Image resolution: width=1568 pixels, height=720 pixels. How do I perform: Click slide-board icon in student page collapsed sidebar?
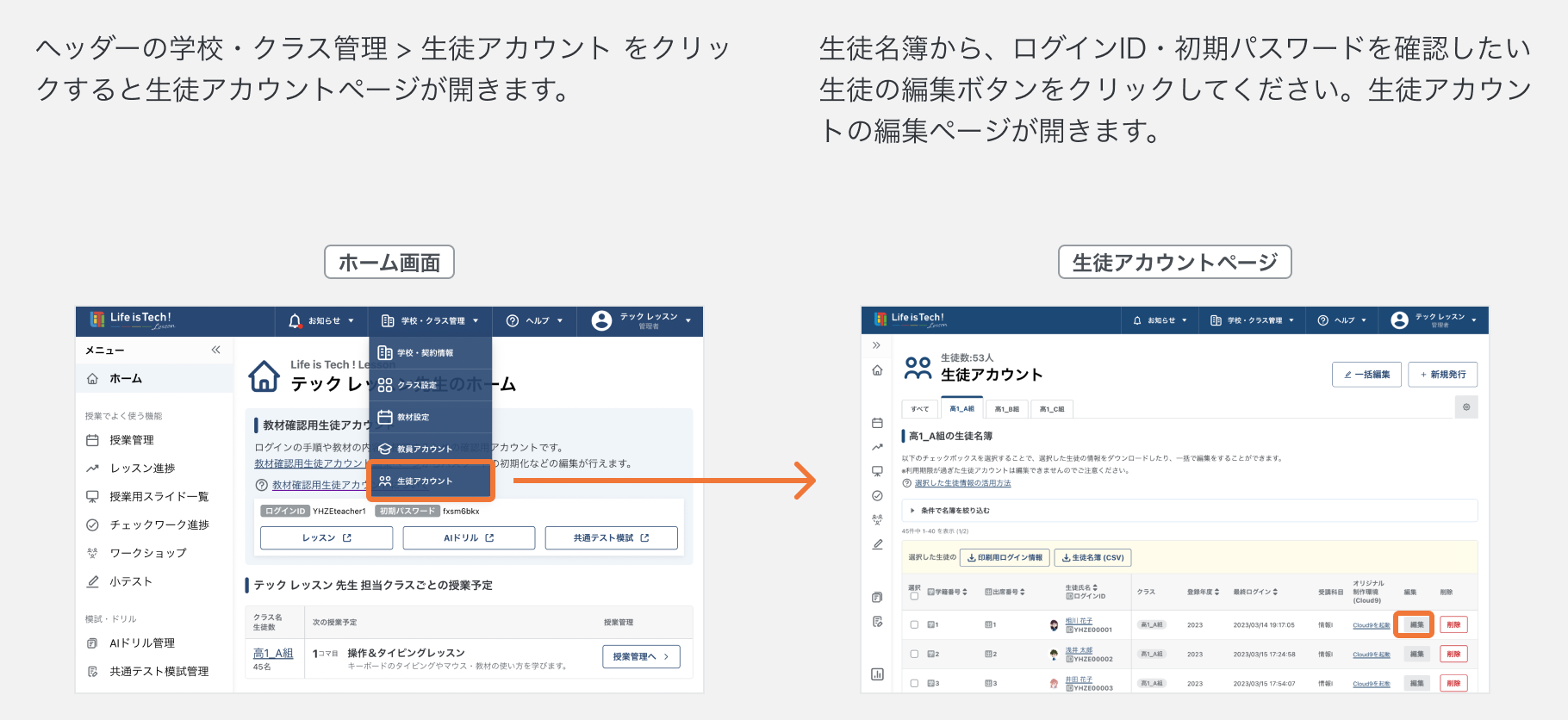click(x=877, y=471)
